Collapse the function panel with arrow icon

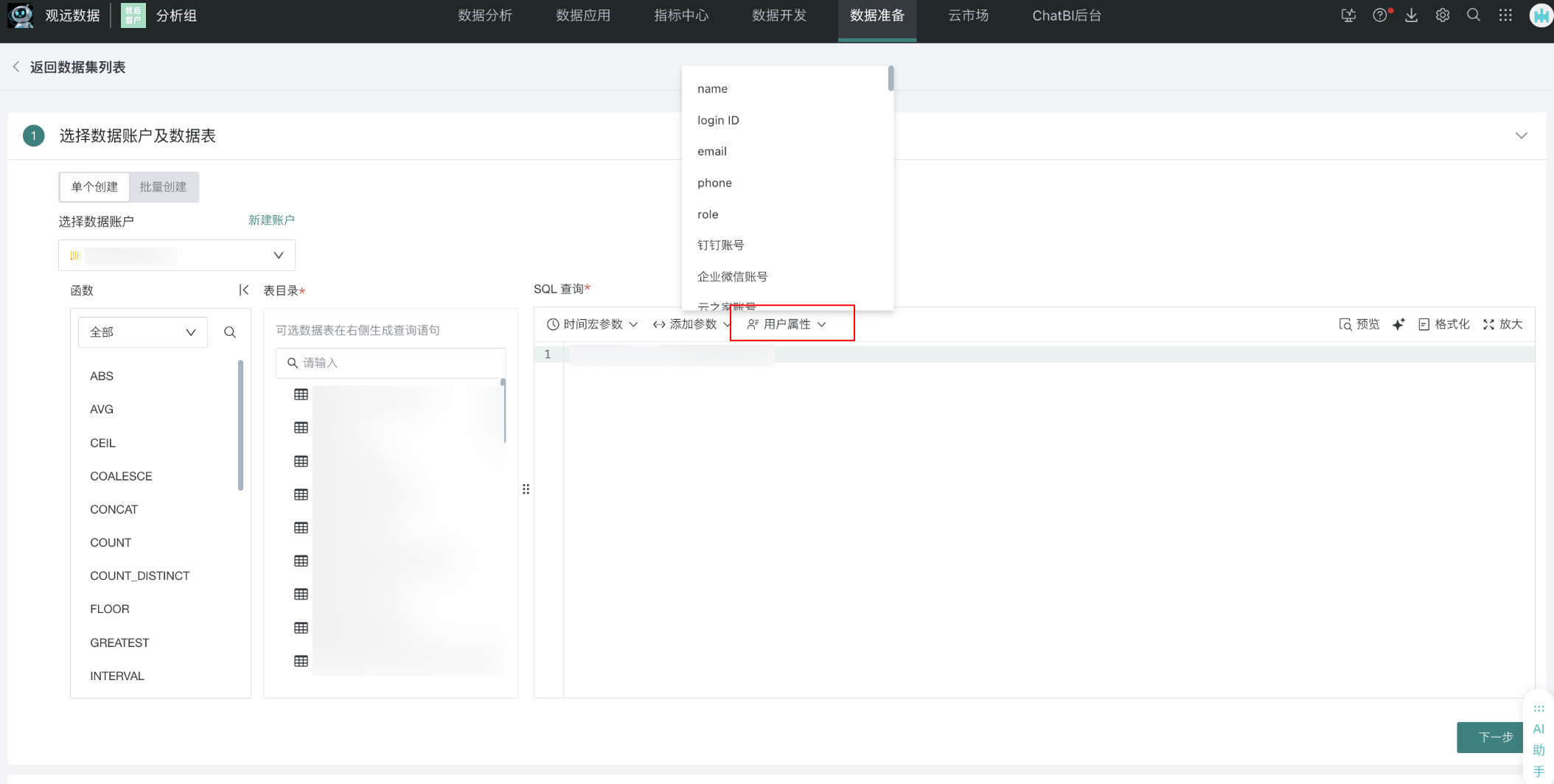pos(243,290)
